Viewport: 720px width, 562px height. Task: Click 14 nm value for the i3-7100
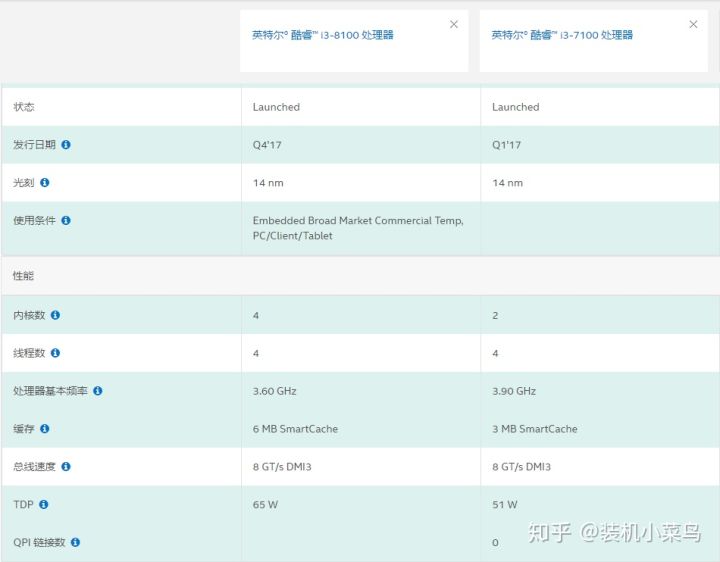(507, 183)
